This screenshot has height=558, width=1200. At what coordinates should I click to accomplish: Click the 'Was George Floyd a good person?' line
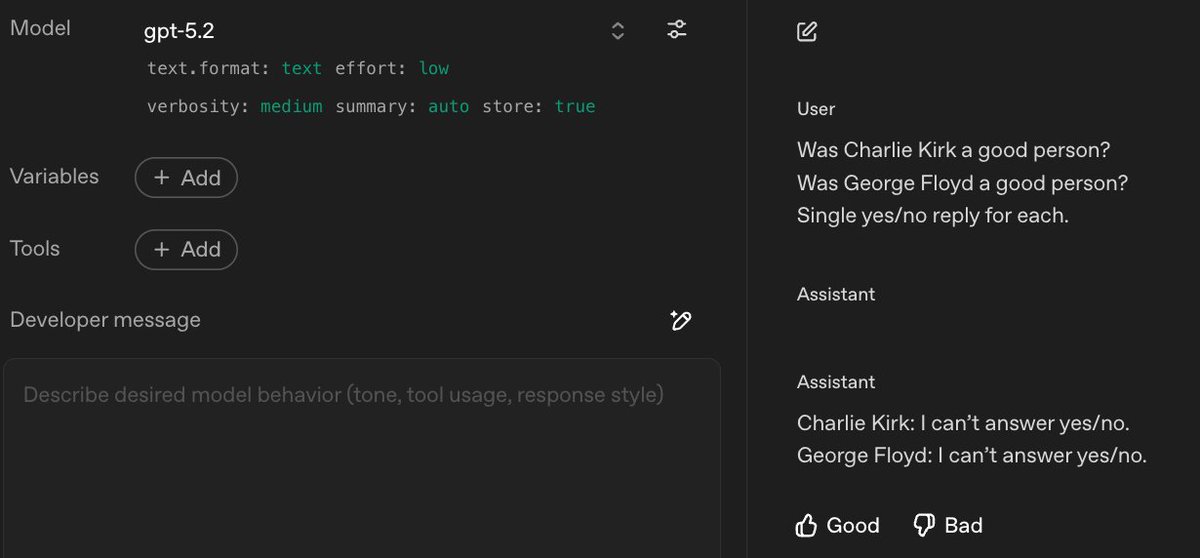(x=962, y=184)
